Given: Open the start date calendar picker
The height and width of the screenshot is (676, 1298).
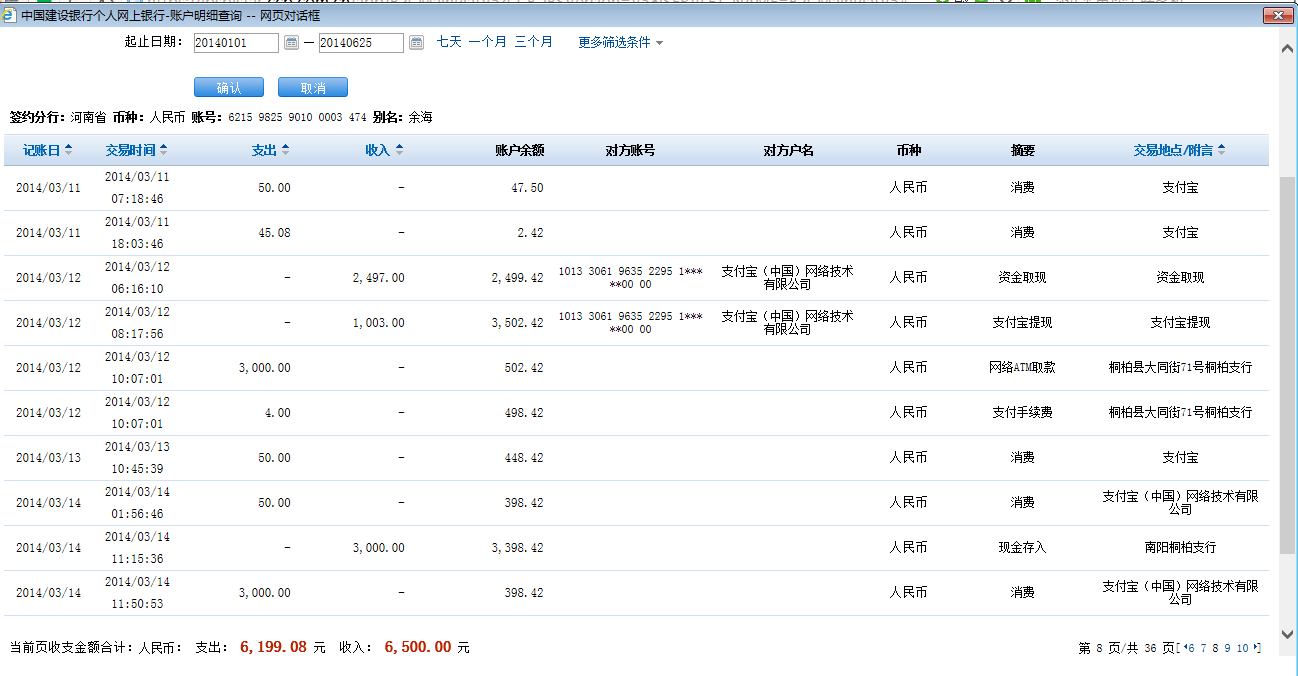Looking at the screenshot, I should pos(291,42).
